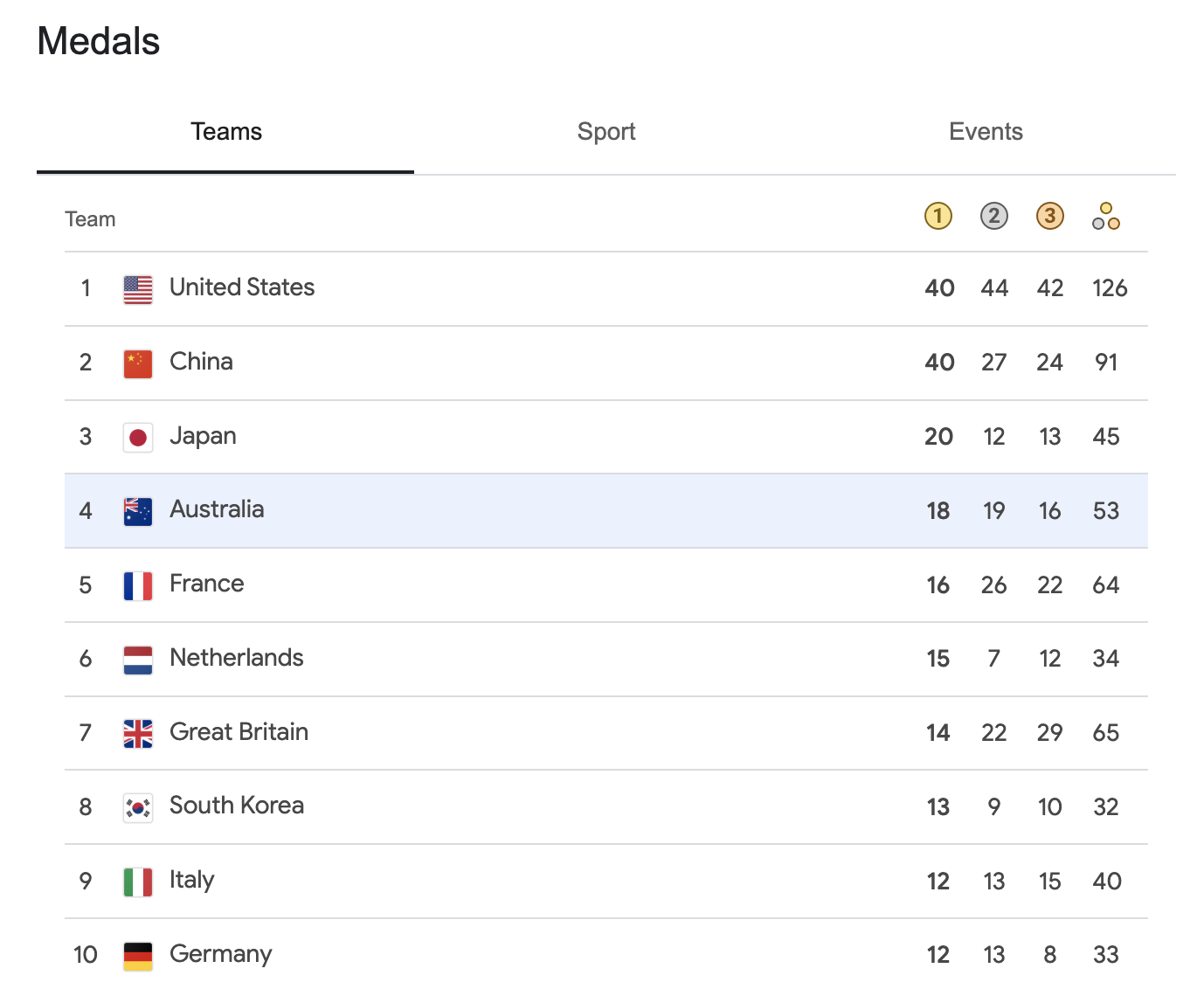Open the France team row
This screenshot has height=989, width=1204.
coord(606,584)
